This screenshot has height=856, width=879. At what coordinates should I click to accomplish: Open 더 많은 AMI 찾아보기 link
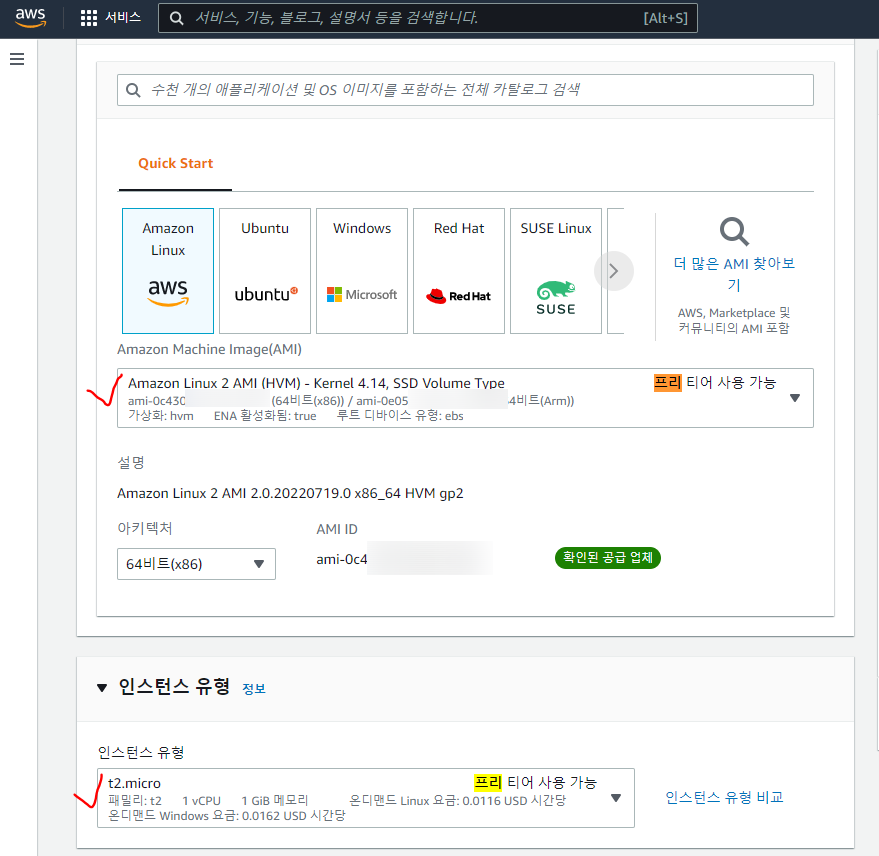click(x=734, y=274)
